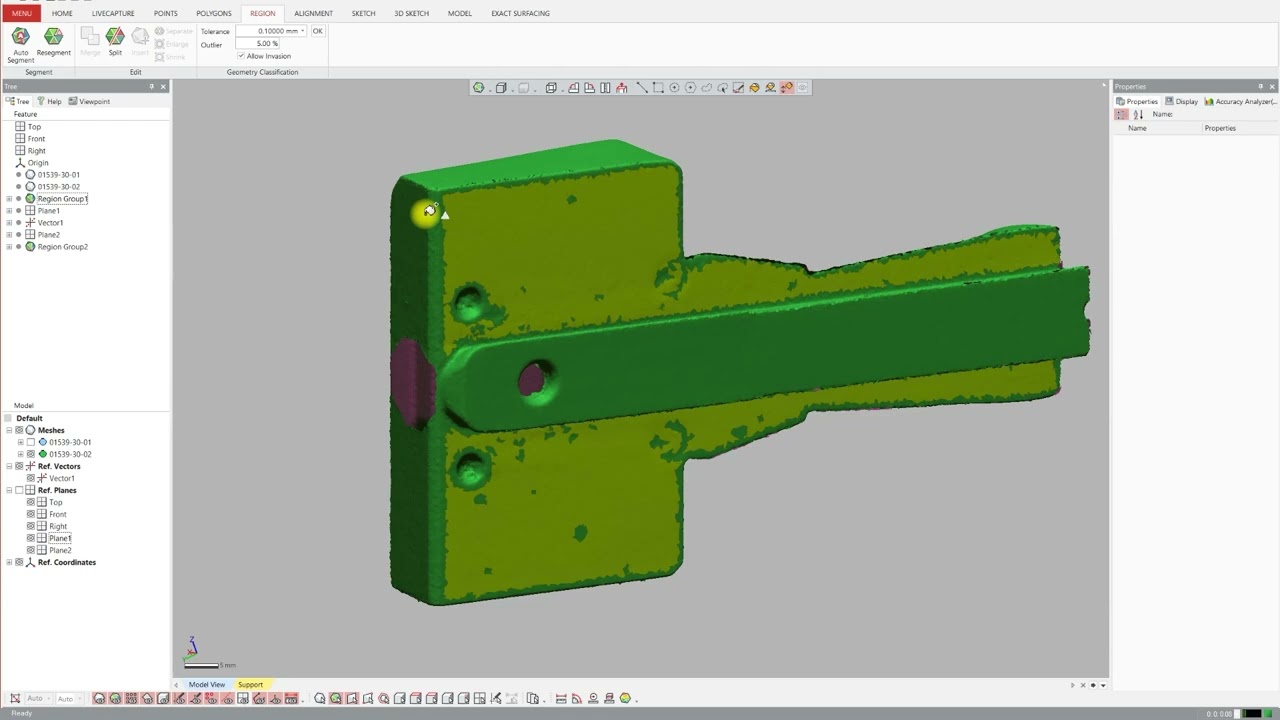Click the crop frame icon at the bottom left
Viewport: 1280px width, 720px height.
(x=15, y=698)
